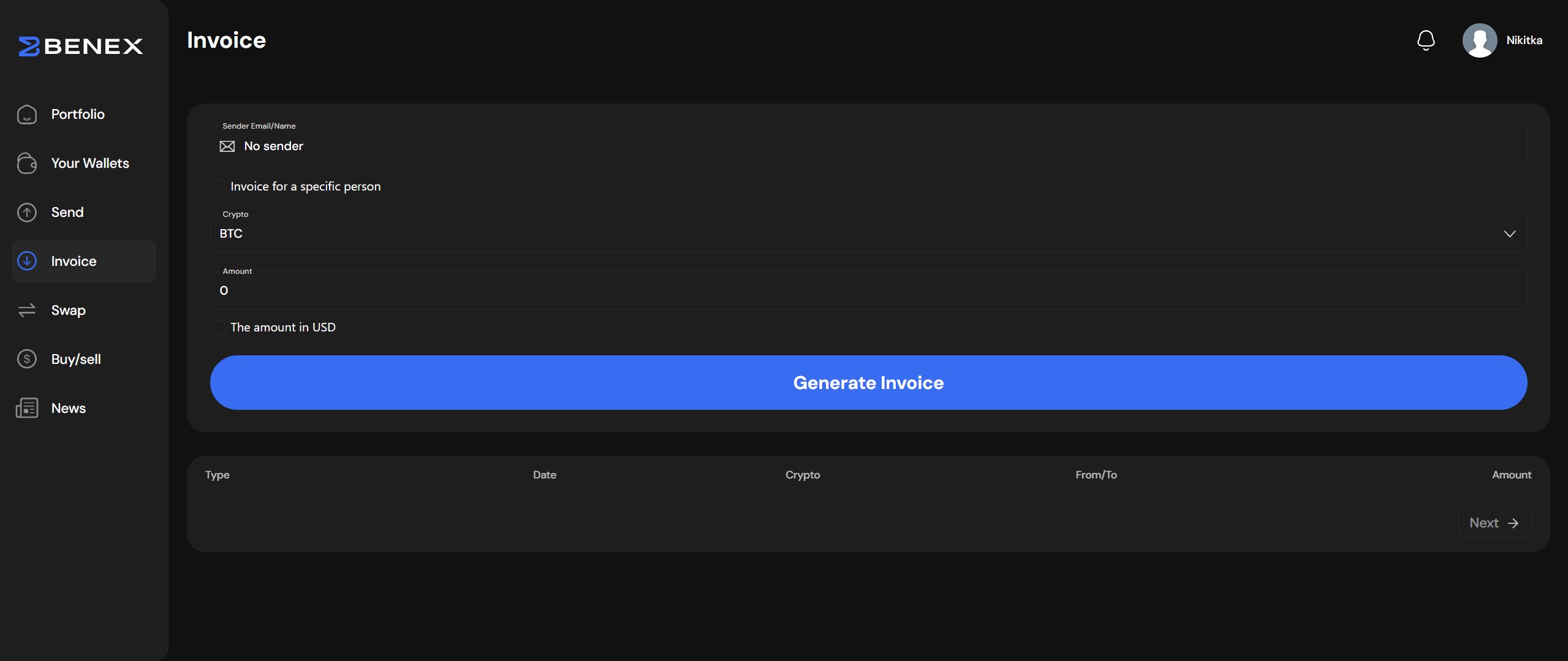
Task: Click the News newspaper icon
Action: click(x=27, y=408)
